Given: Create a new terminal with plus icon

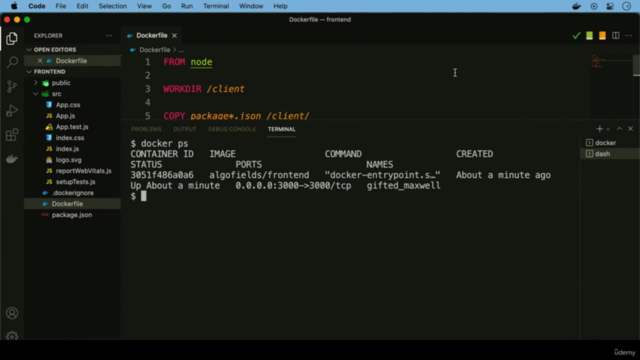Looking at the screenshot, I should tap(599, 129).
